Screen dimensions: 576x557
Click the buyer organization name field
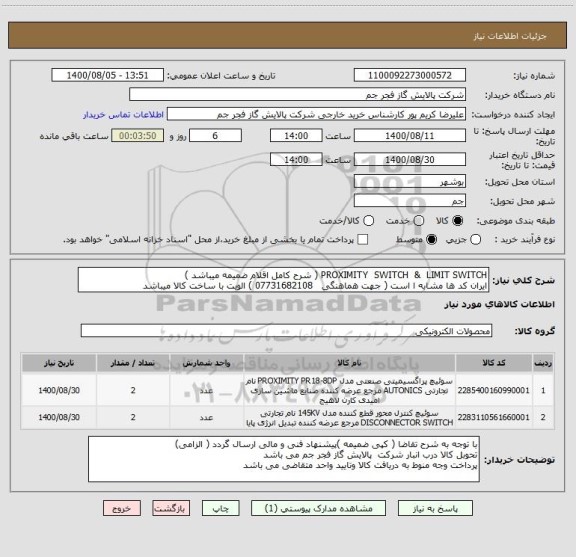pyautogui.click(x=297, y=95)
